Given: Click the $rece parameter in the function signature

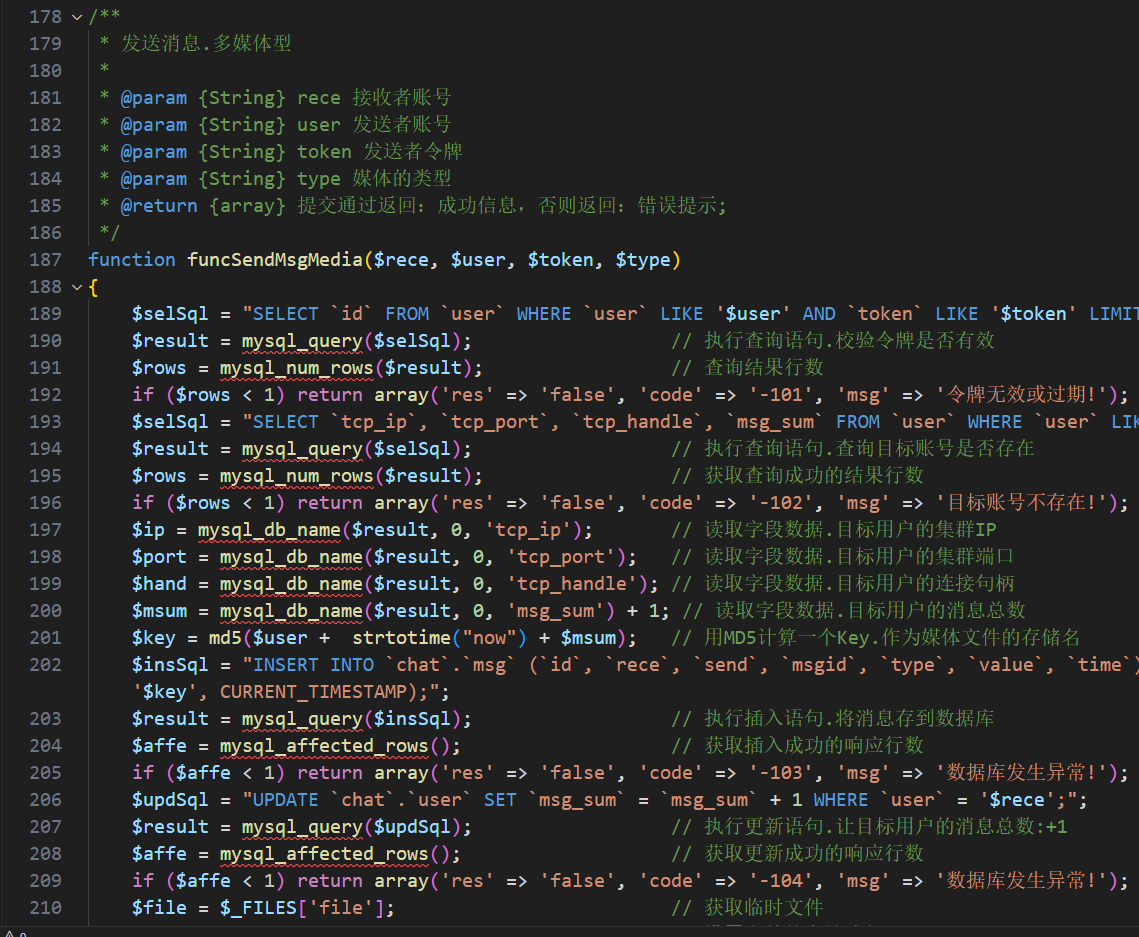Looking at the screenshot, I should (x=401, y=260).
